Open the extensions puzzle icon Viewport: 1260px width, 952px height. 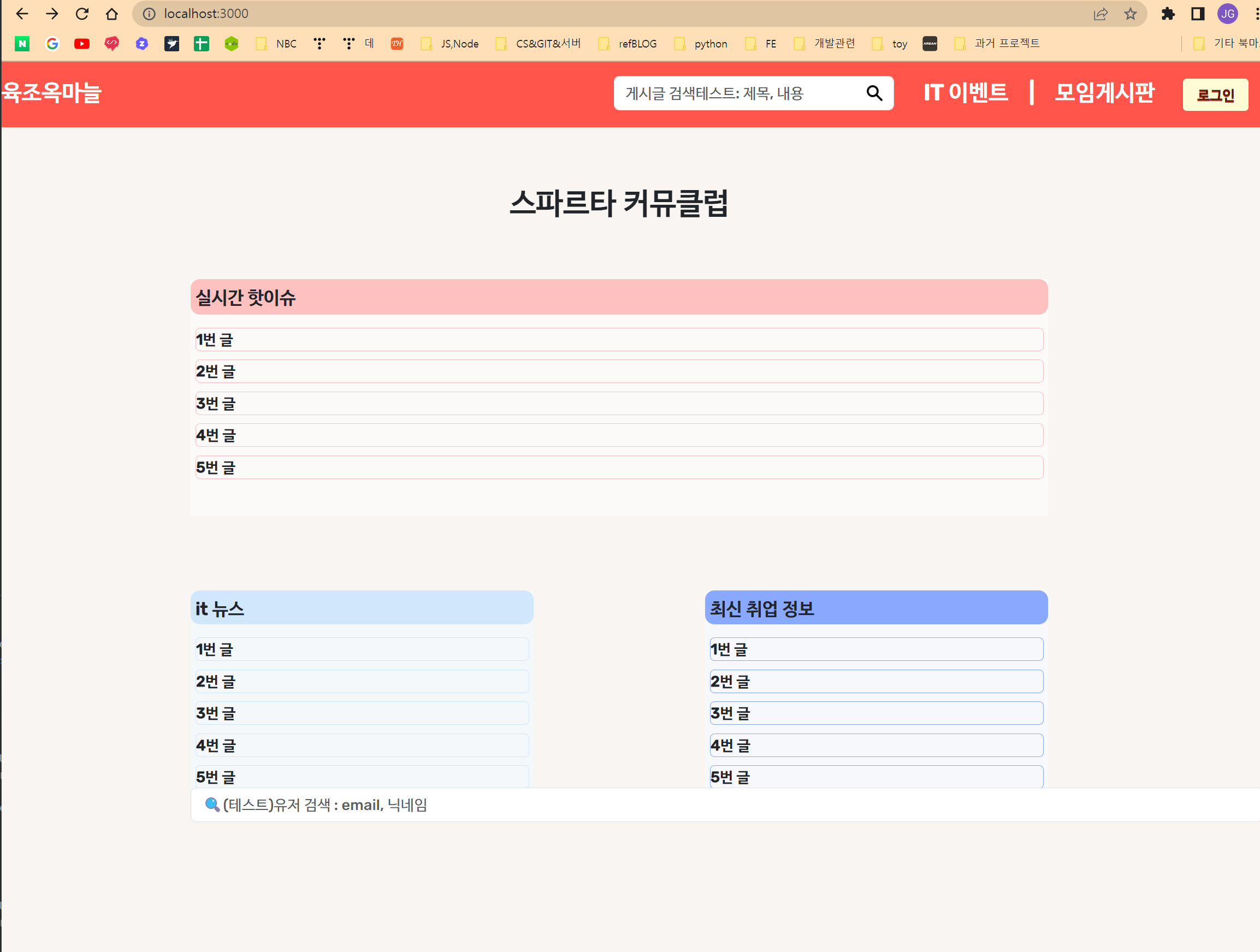click(x=1167, y=14)
